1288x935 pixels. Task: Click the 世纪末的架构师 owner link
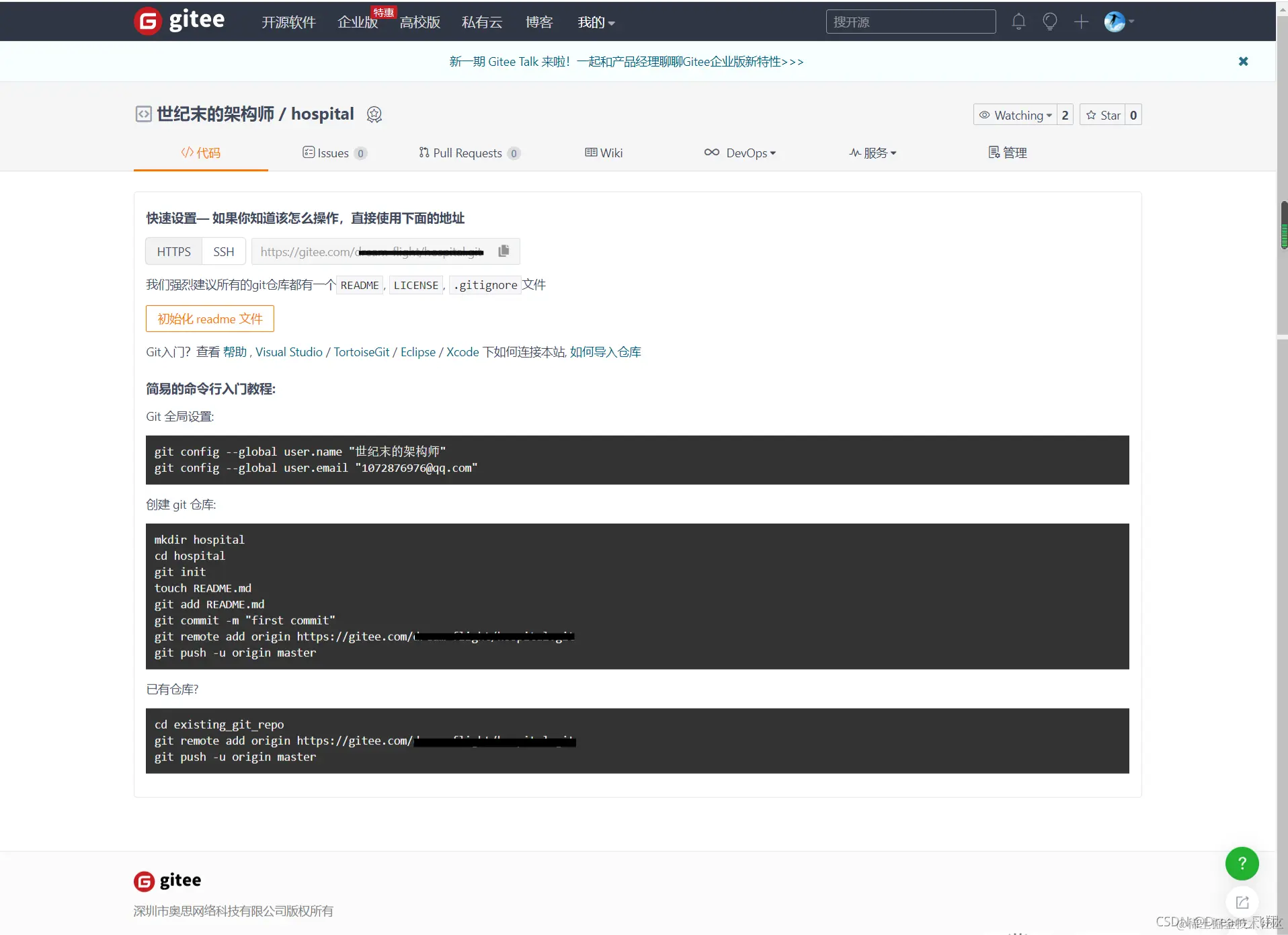(x=216, y=114)
